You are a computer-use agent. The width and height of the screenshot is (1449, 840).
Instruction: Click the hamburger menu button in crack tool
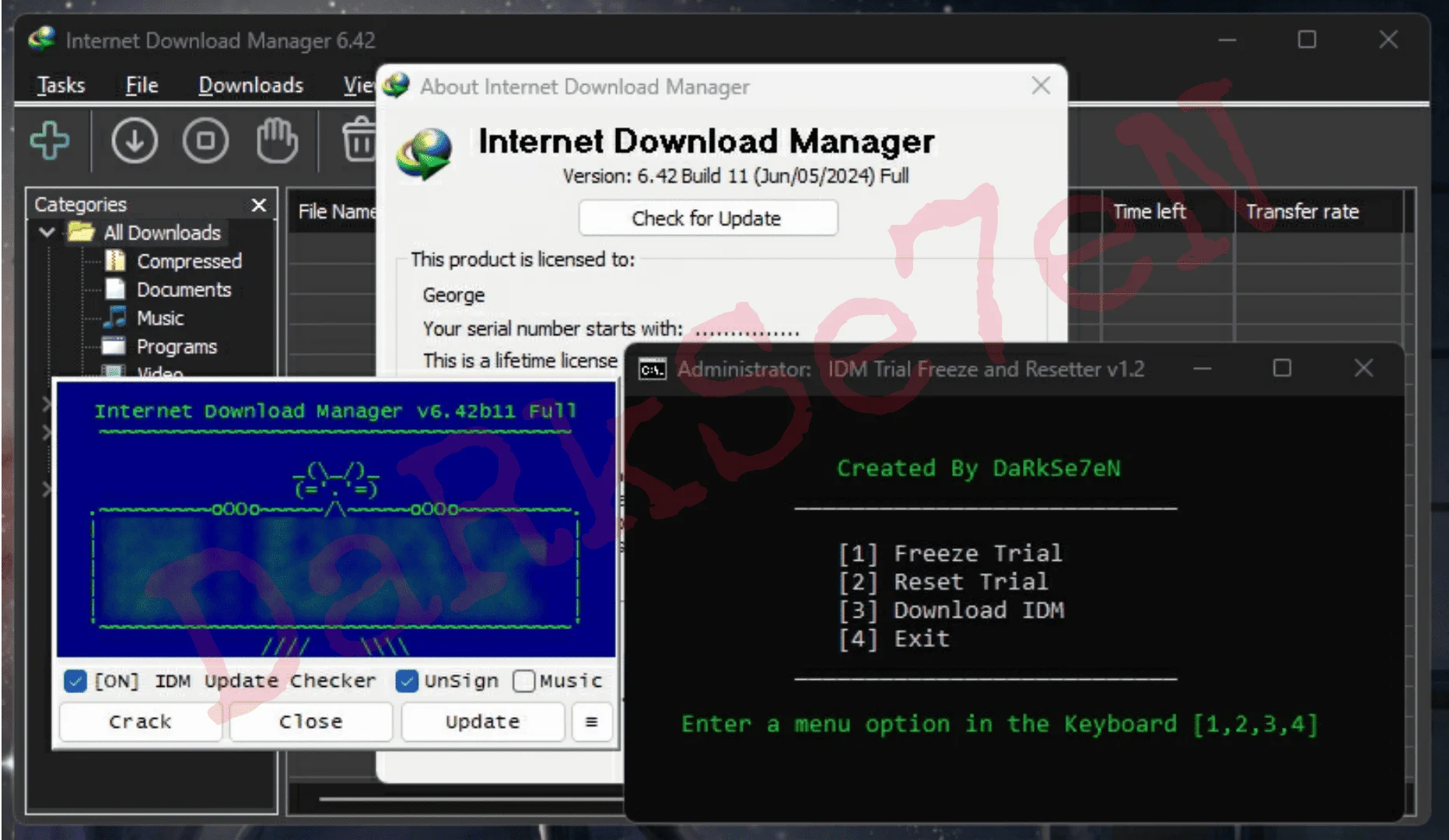click(x=591, y=722)
